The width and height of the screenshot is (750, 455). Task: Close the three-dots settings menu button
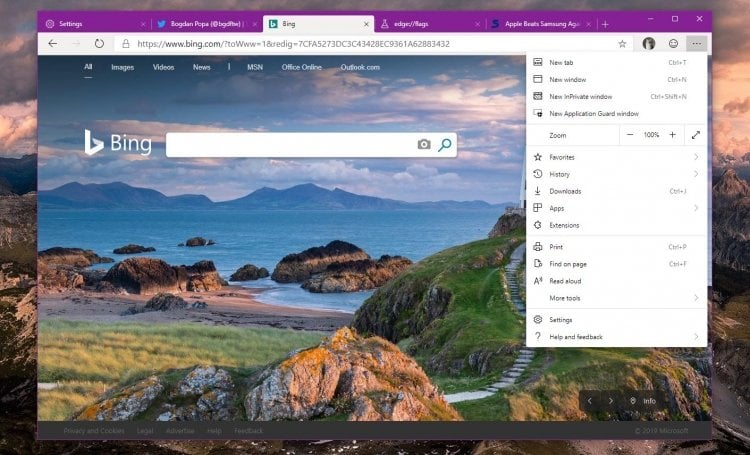[x=696, y=44]
